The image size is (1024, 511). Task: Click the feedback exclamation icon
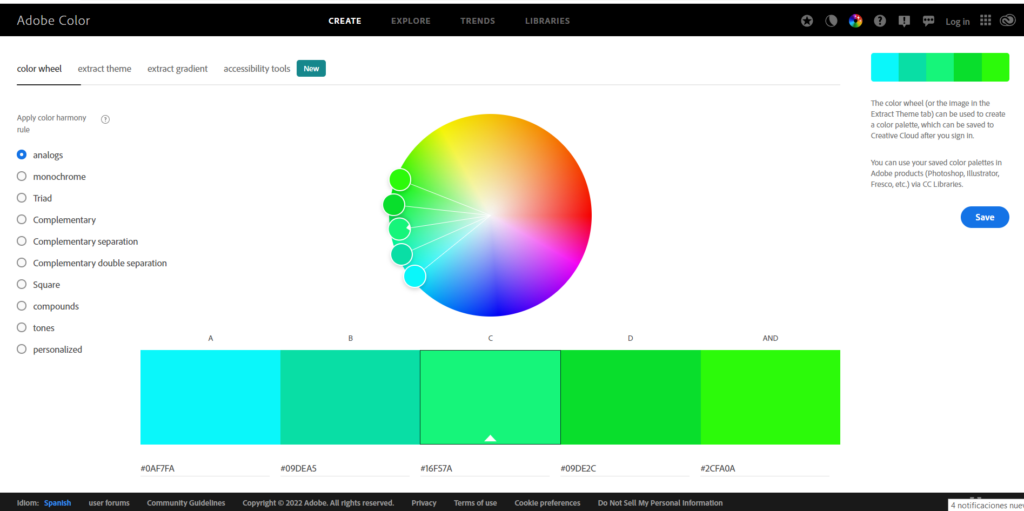point(904,21)
